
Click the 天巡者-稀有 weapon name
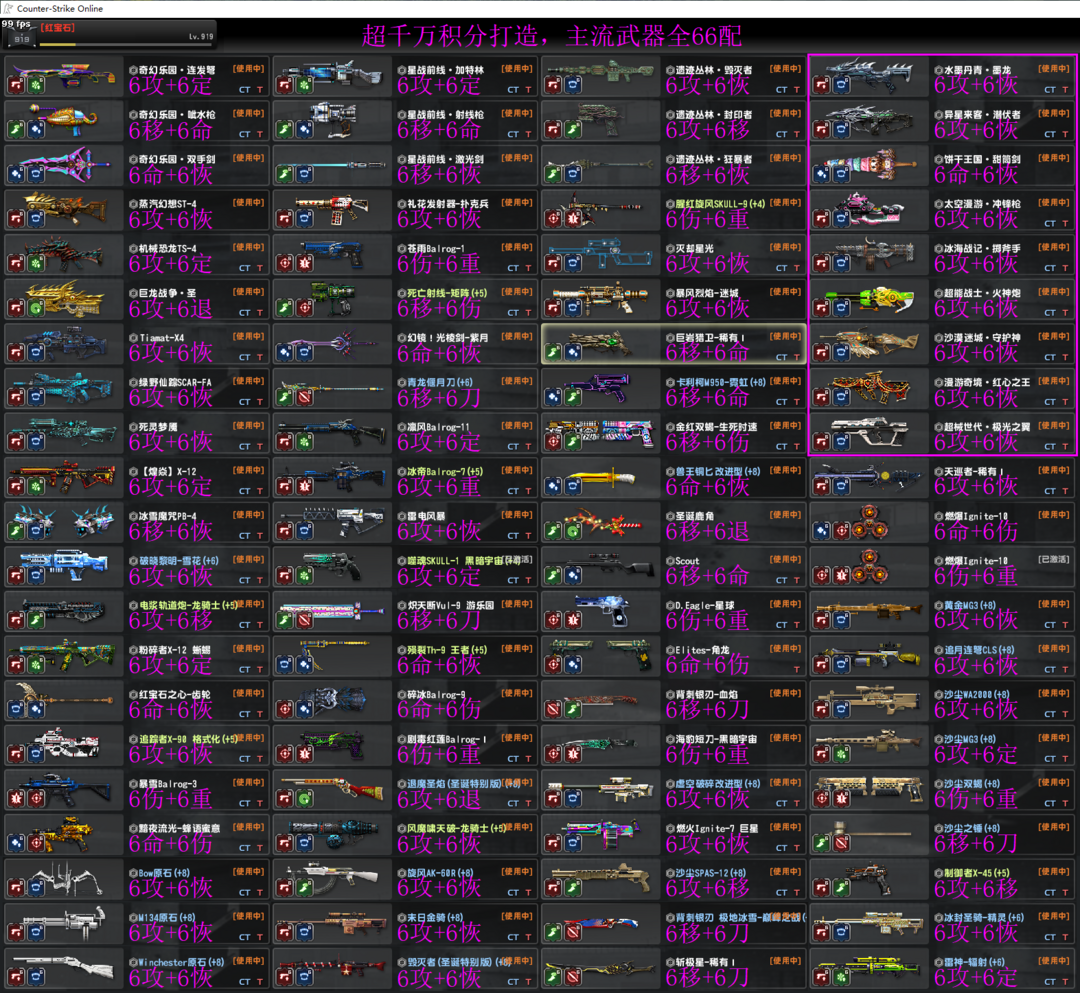click(x=975, y=472)
